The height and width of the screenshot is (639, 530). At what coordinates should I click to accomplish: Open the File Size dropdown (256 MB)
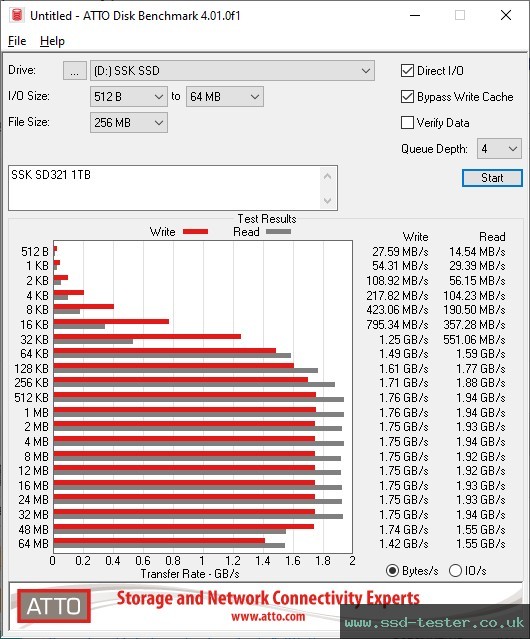click(x=129, y=123)
